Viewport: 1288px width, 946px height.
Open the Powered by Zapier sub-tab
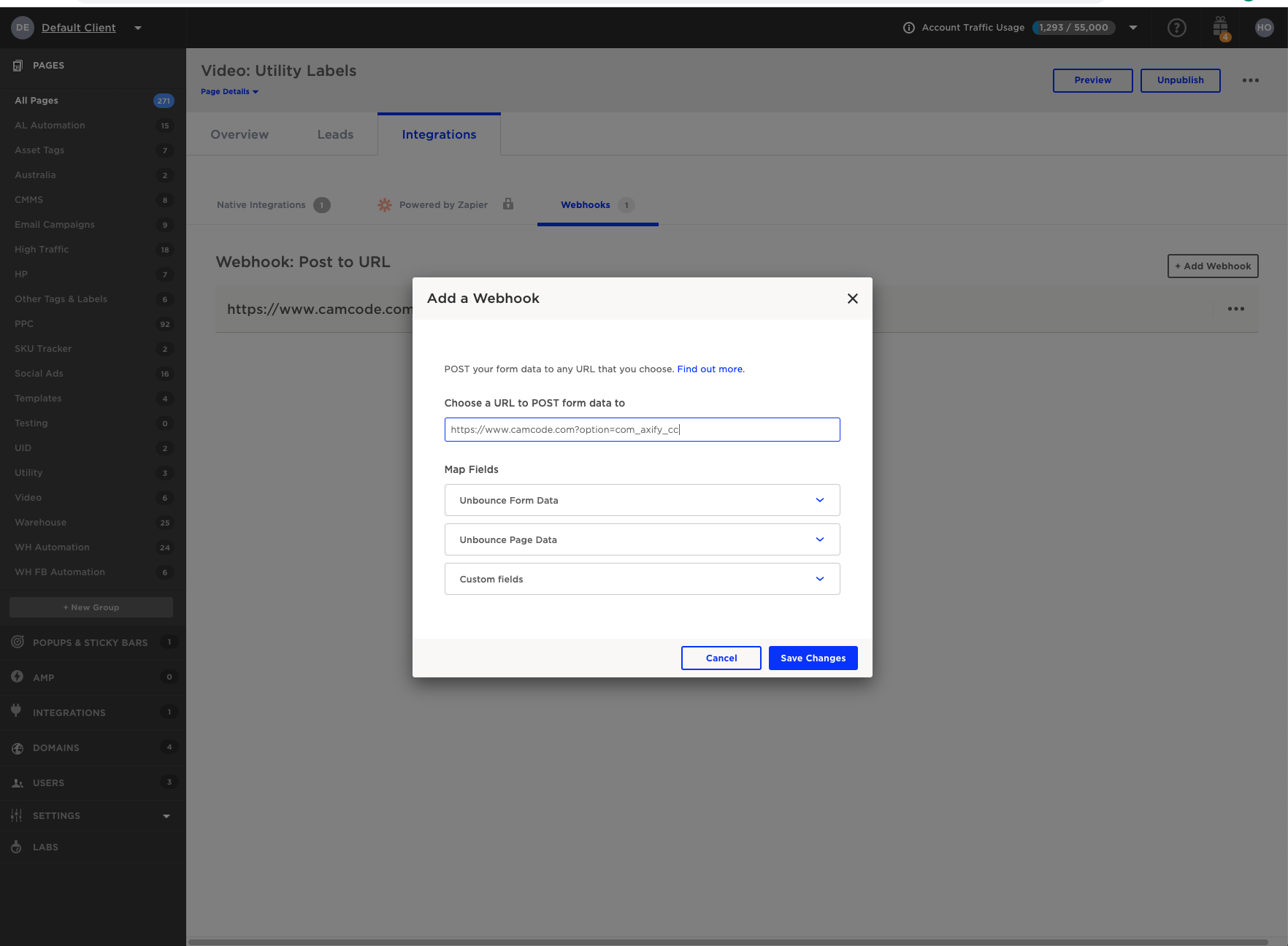(x=443, y=205)
